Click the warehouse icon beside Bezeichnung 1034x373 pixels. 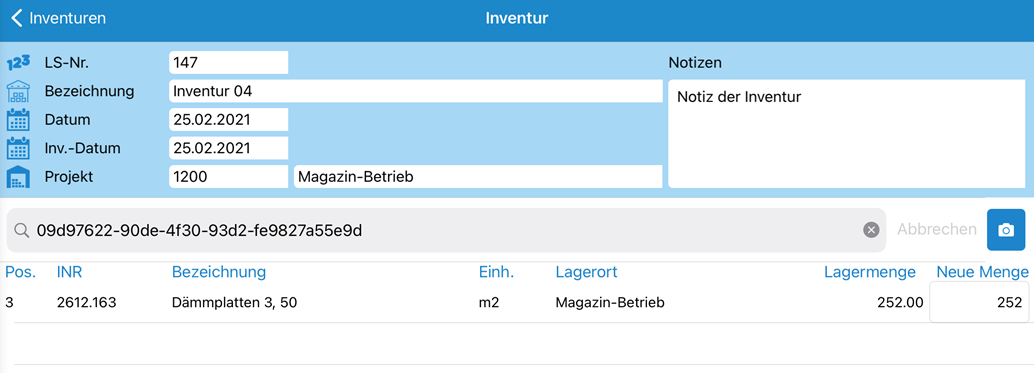click(18, 92)
